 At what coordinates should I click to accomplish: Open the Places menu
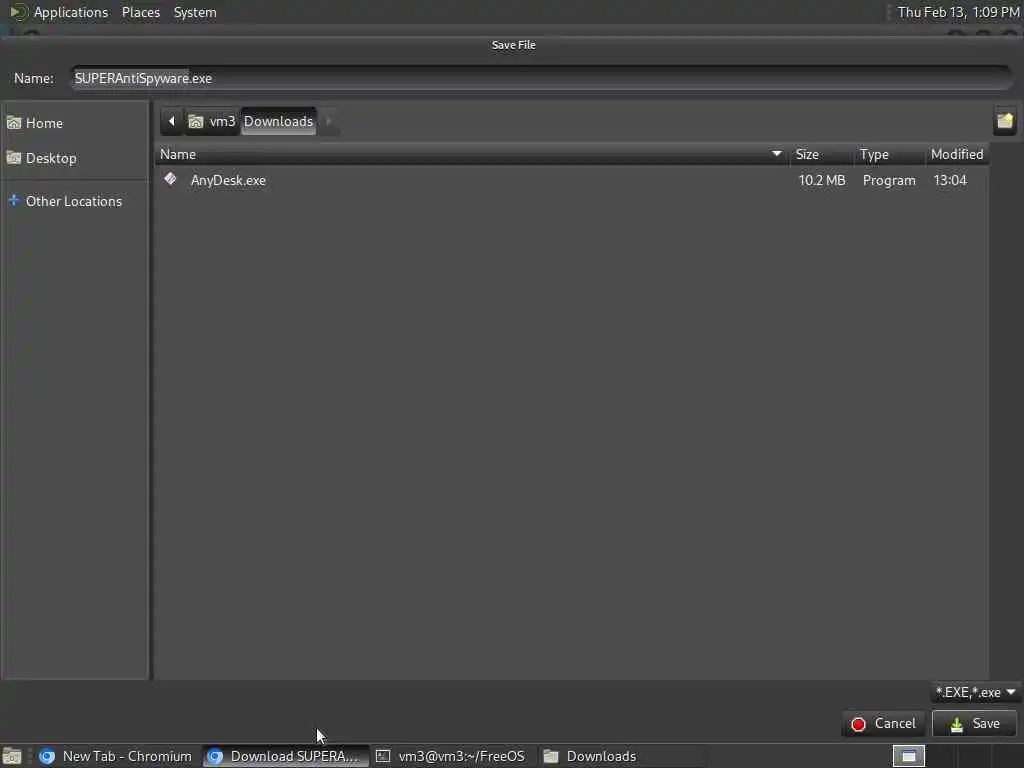(140, 12)
